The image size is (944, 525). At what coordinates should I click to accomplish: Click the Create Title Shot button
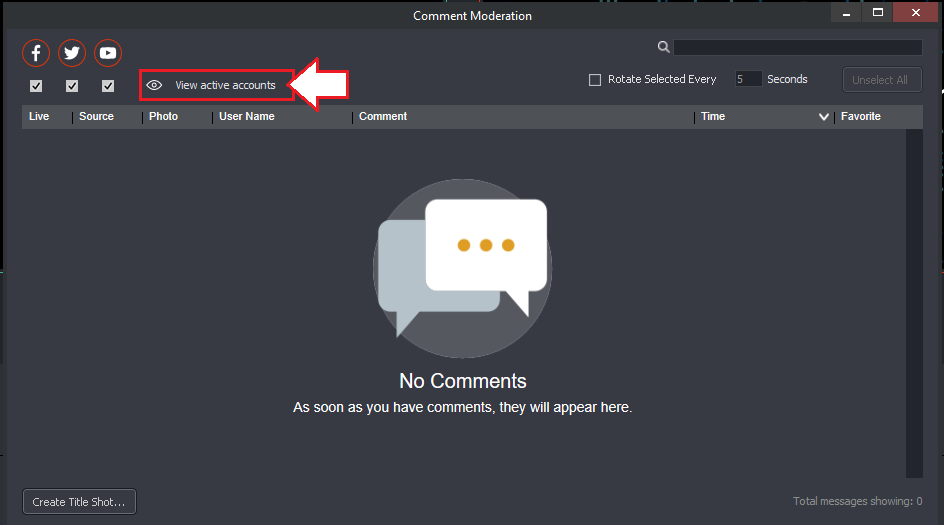(x=79, y=502)
